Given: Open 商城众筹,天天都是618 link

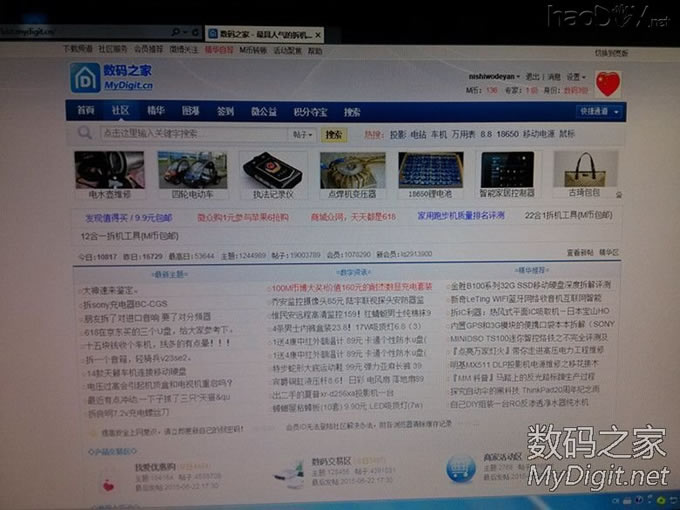Looking at the screenshot, I should (353, 216).
